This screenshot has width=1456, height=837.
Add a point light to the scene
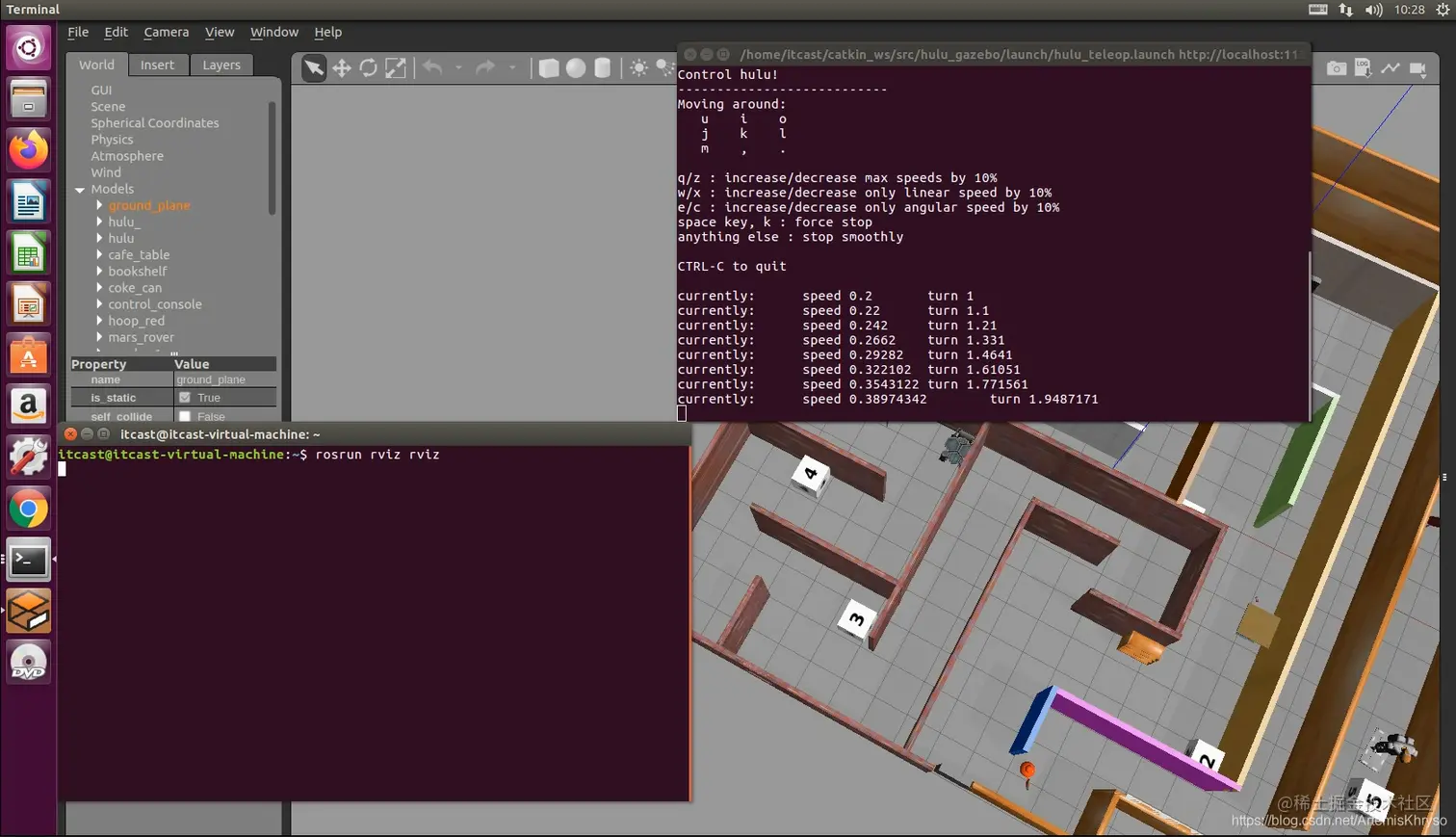(638, 68)
